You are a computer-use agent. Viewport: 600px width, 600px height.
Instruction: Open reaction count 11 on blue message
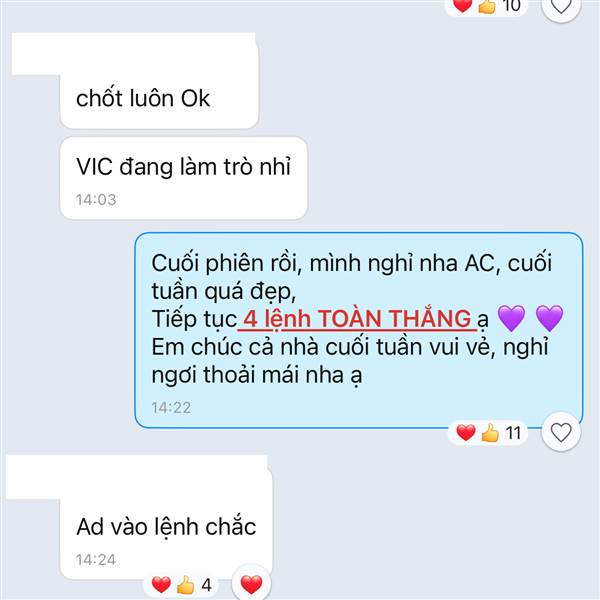coord(514,433)
